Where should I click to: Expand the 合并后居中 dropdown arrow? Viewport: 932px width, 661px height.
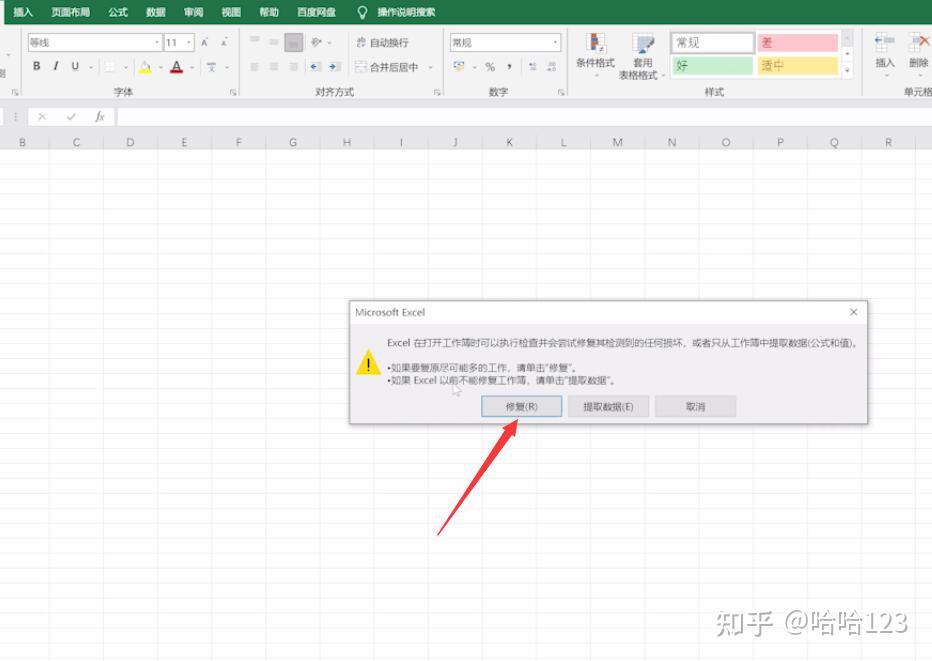[x=430, y=67]
